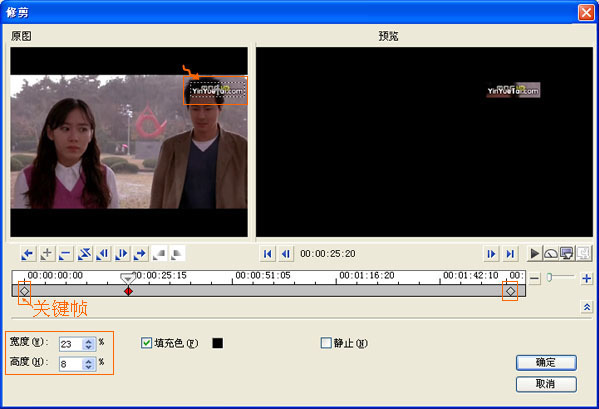Image resolution: width=599 pixels, height=409 pixels.
Task: Click the crop selection in the original image
Action: point(218,90)
